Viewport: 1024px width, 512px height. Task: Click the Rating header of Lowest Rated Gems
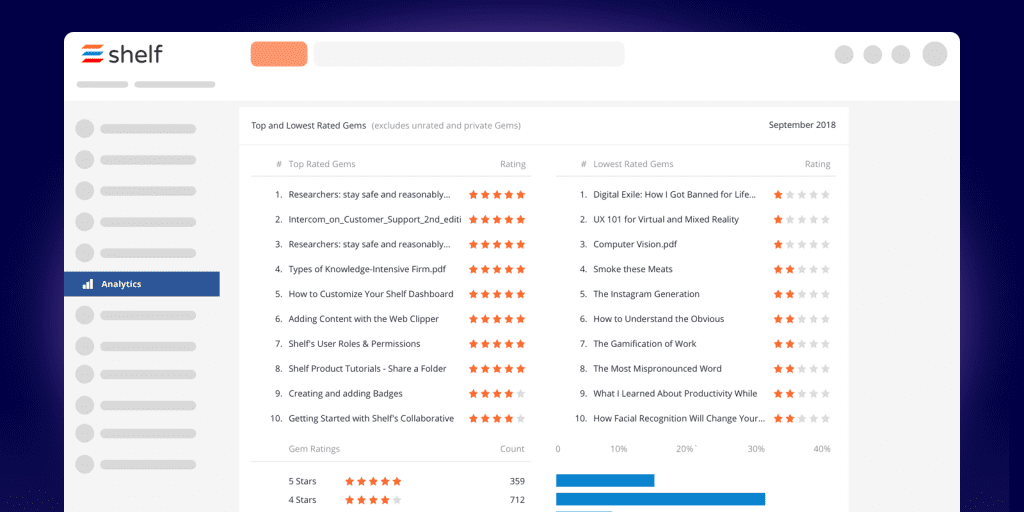point(818,164)
